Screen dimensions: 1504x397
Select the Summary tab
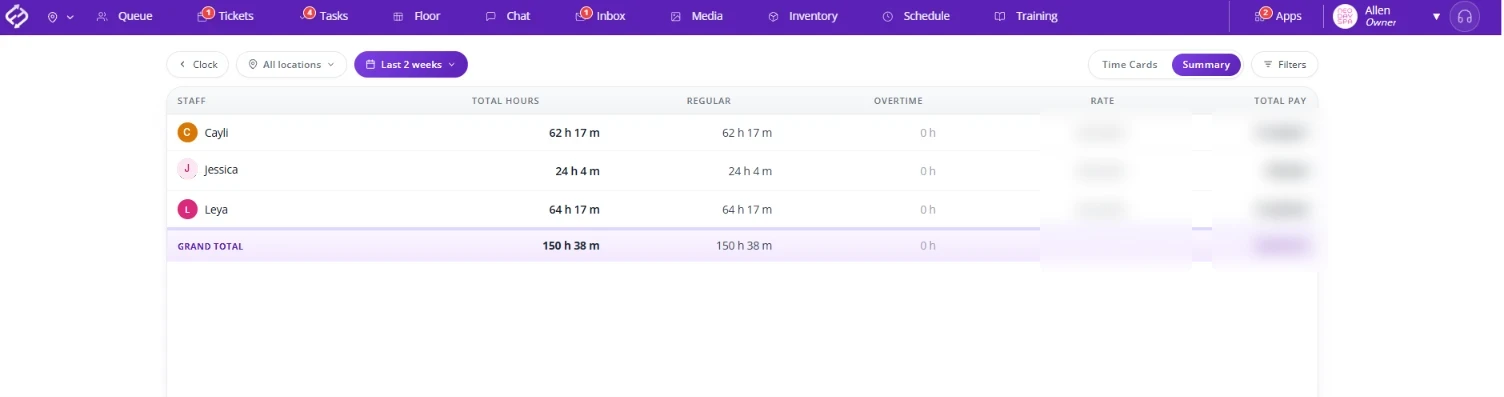[x=1206, y=64]
